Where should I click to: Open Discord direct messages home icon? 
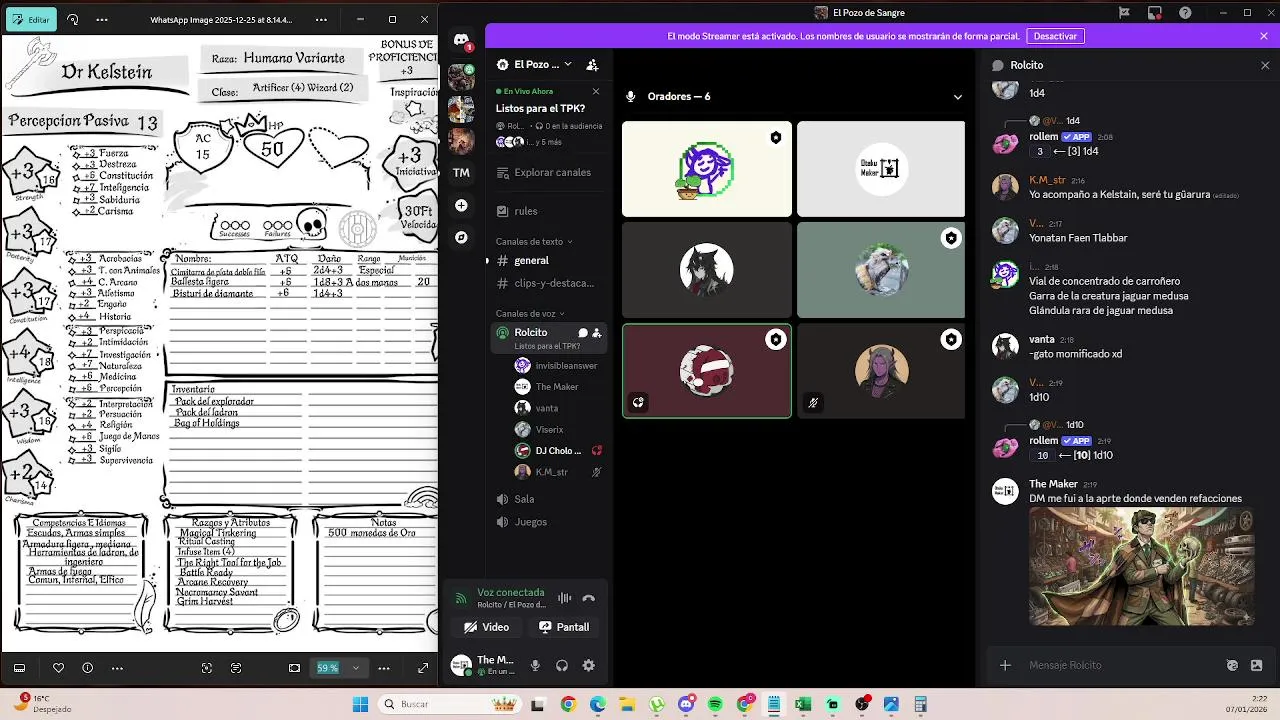point(461,40)
